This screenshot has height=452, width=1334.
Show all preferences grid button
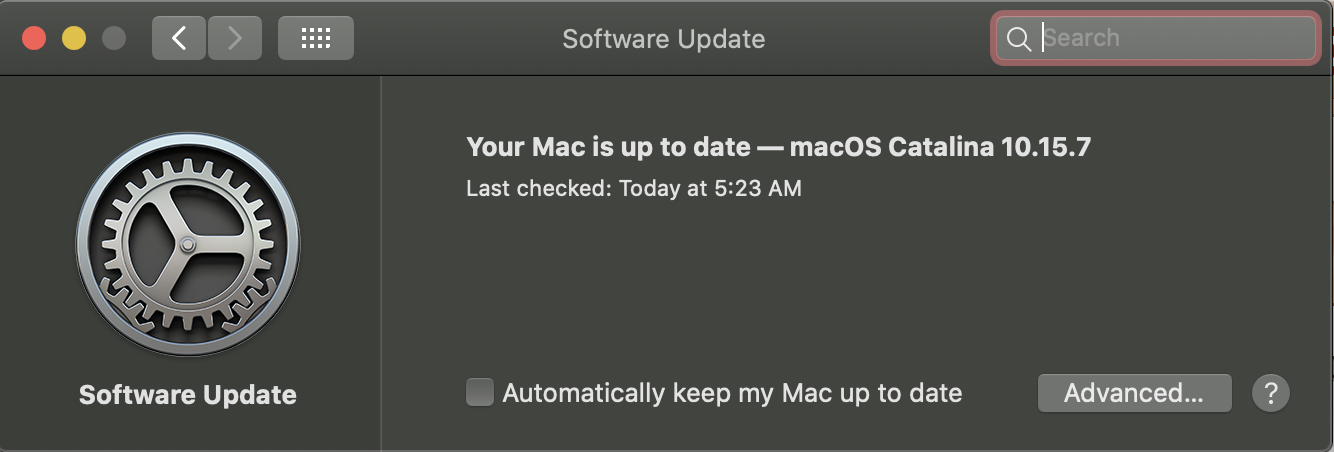pyautogui.click(x=315, y=38)
